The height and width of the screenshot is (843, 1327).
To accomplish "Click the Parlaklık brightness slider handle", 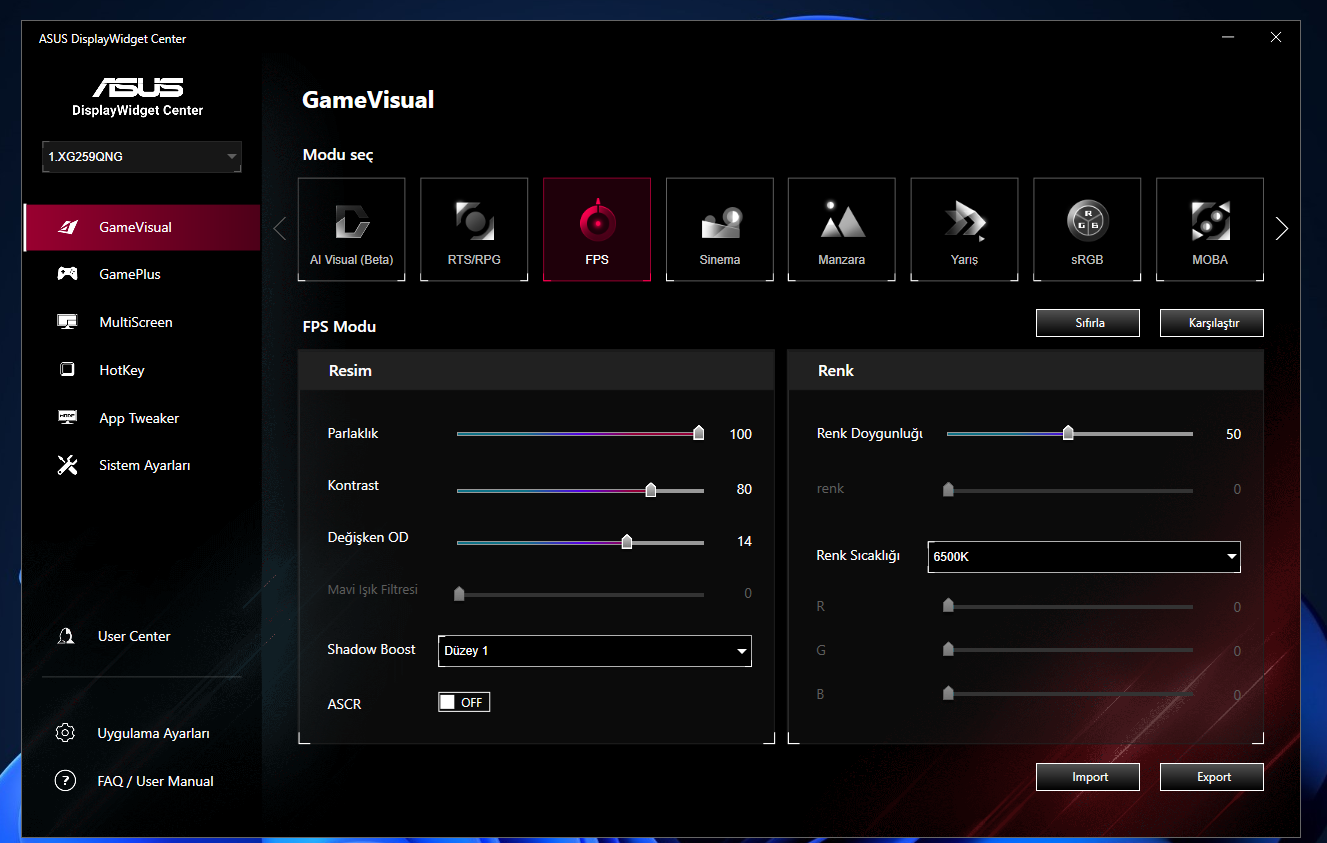I will (699, 433).
